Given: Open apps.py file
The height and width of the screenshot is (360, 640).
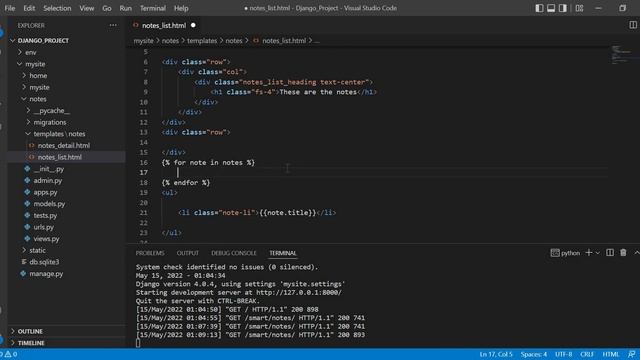Looking at the screenshot, I should [45, 192].
